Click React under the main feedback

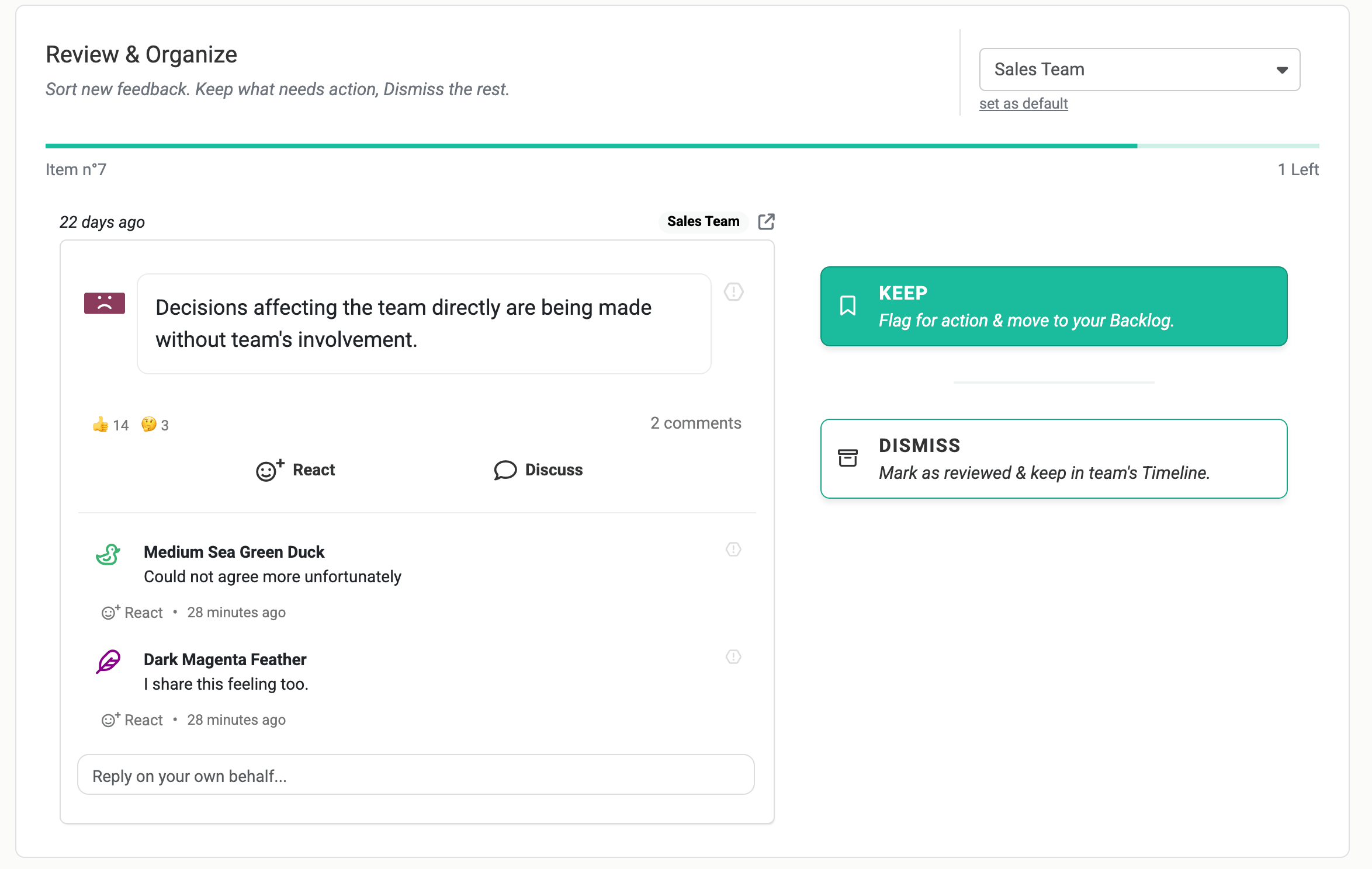296,470
